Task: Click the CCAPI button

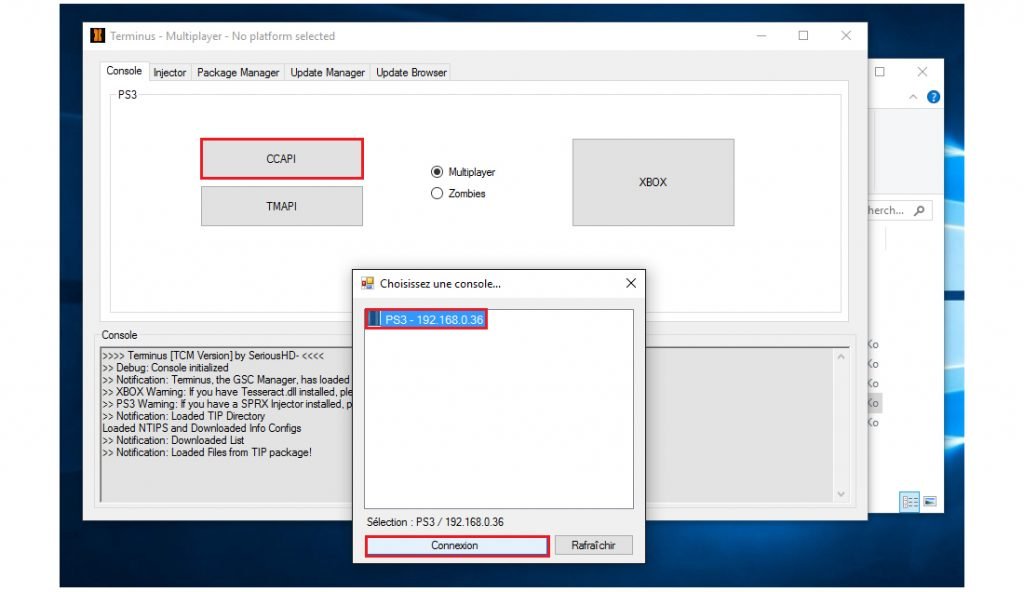Action: (281, 159)
